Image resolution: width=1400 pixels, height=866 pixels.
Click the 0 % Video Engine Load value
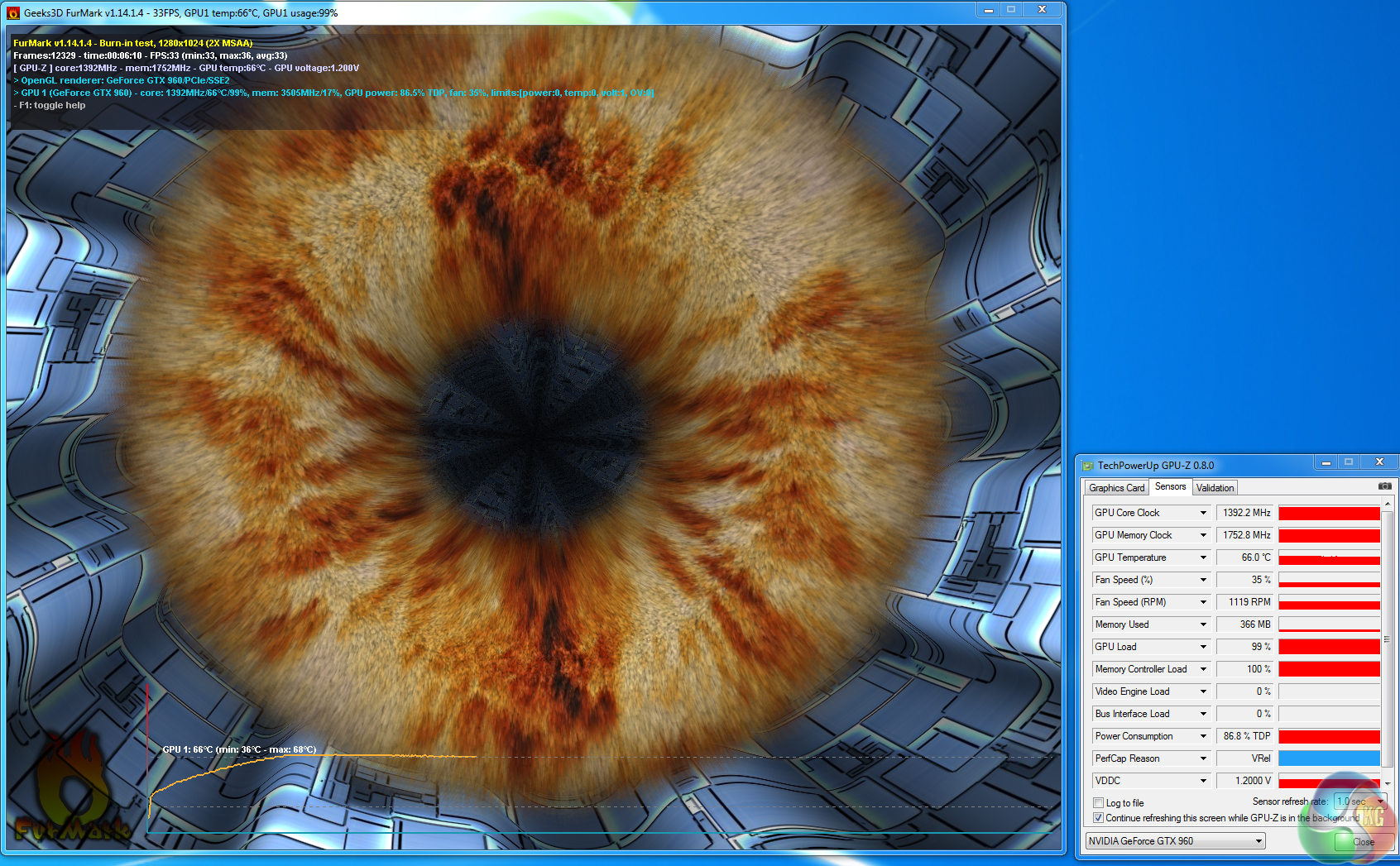point(1246,691)
